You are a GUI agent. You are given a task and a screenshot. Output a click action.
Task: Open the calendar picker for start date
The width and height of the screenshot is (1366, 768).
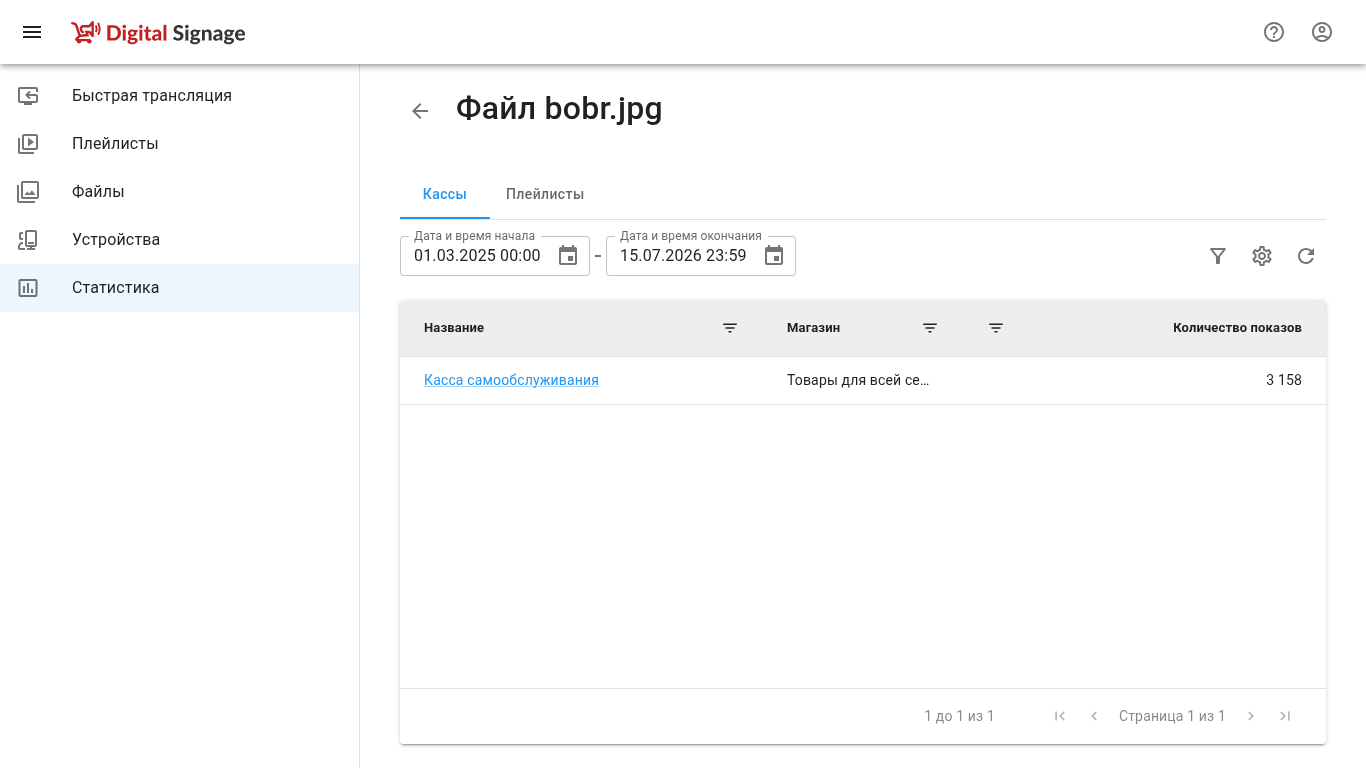(x=568, y=256)
